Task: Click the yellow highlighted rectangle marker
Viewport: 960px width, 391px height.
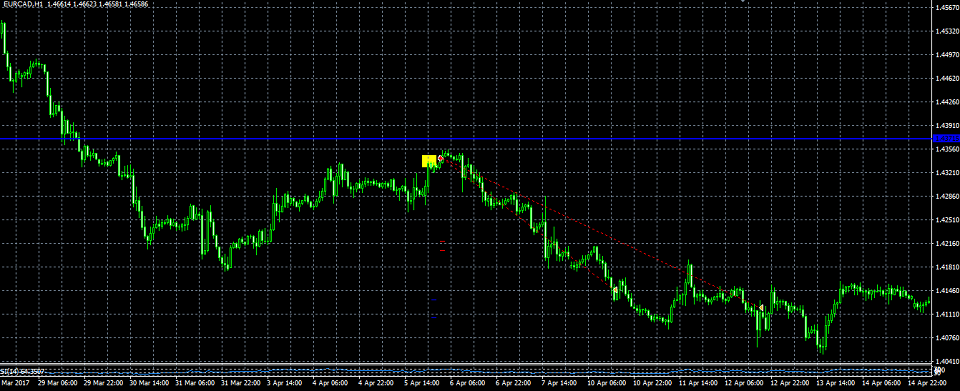Action: [x=429, y=161]
